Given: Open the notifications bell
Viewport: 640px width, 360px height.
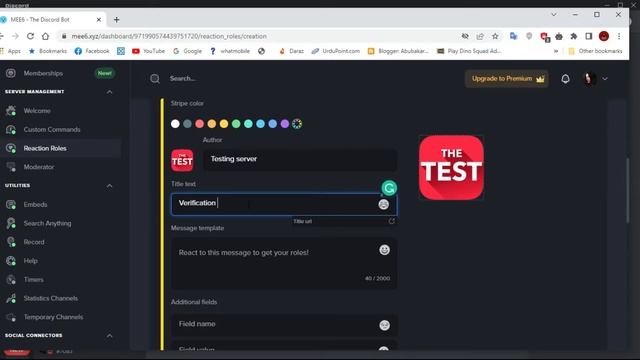Looking at the screenshot, I should pyautogui.click(x=565, y=79).
